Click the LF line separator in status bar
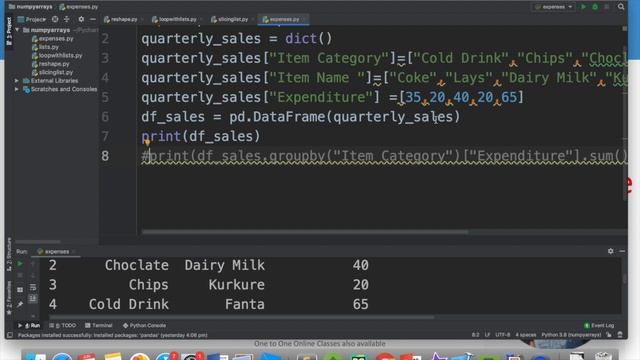 coord(487,335)
